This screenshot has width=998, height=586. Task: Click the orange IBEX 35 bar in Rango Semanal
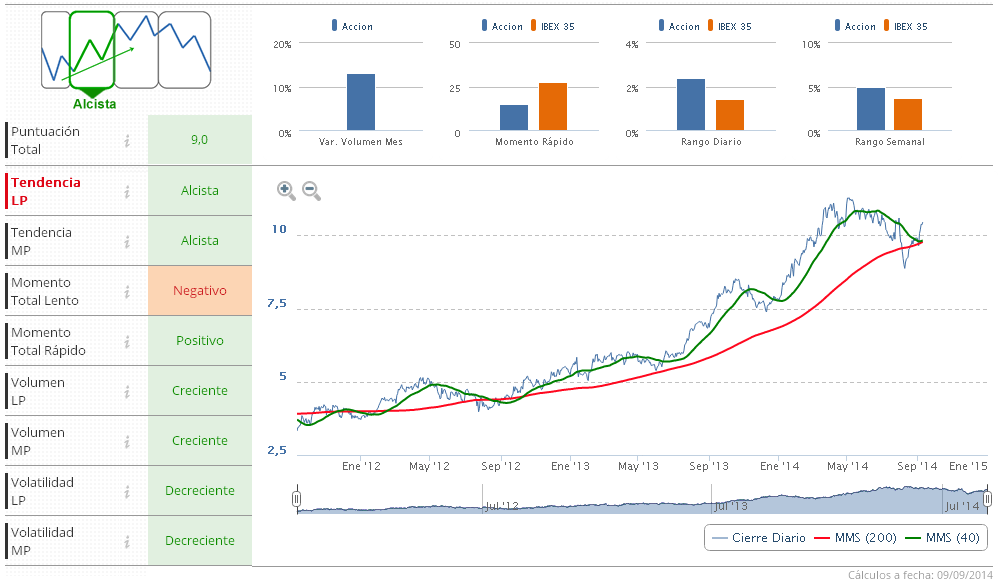(907, 114)
